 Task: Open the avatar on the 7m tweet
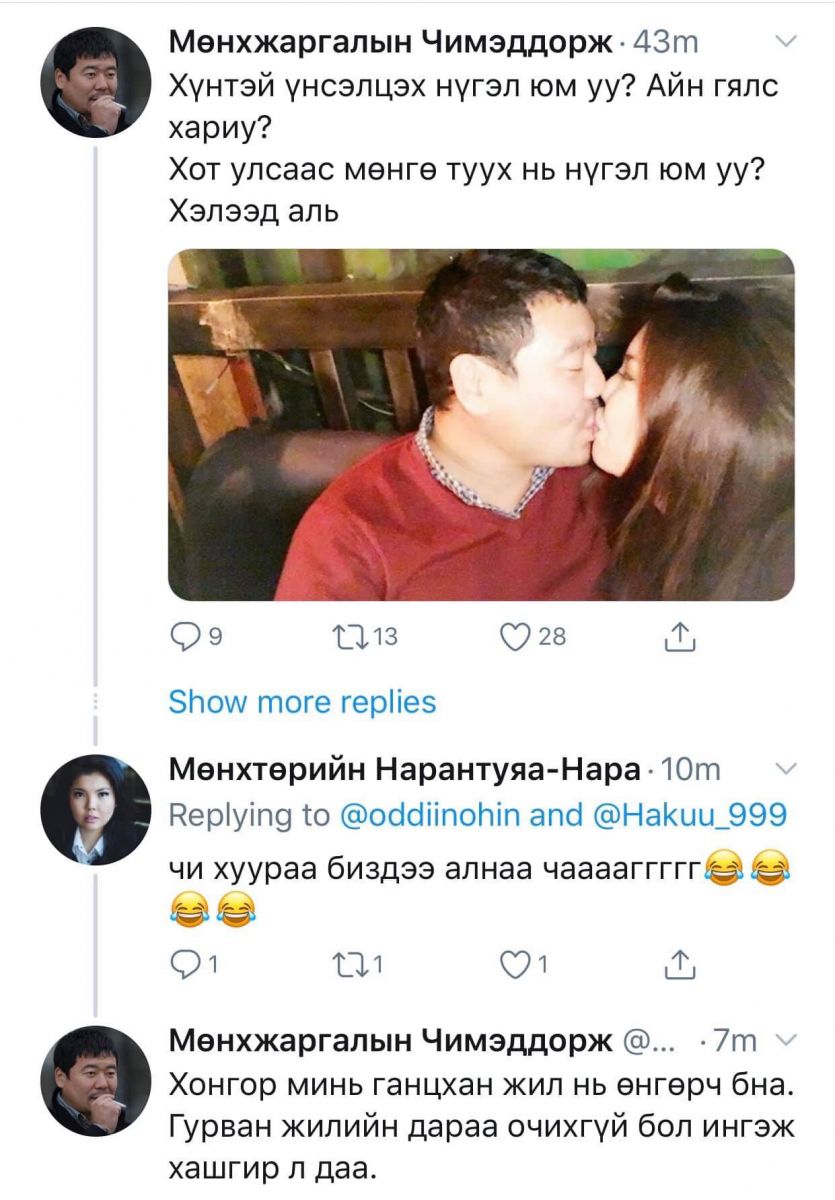[x=95, y=1080]
